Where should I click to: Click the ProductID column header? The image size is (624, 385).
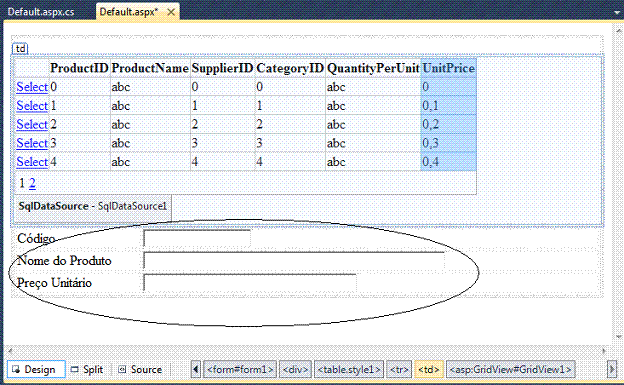79,68
